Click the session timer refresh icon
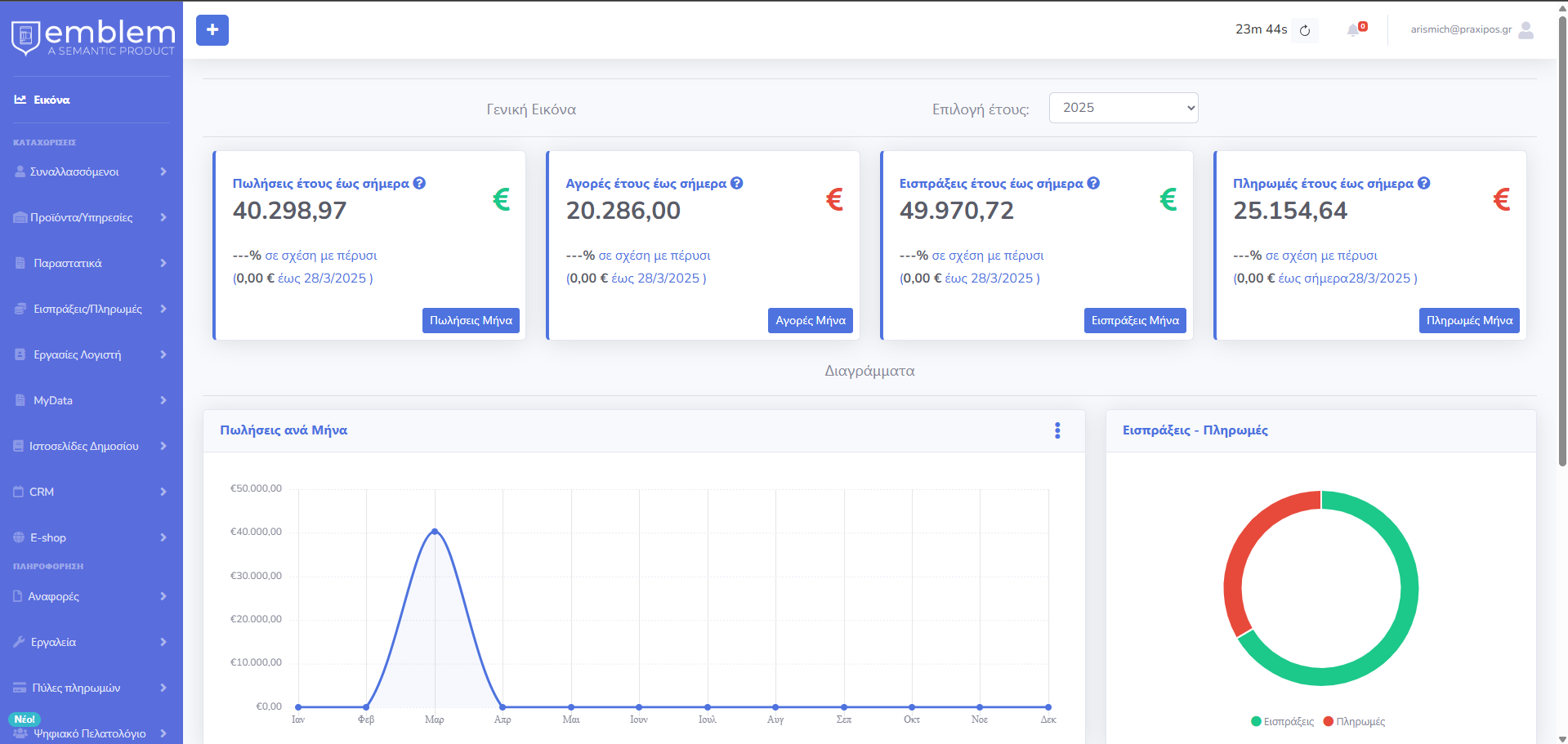The image size is (1568, 744). 1305,30
